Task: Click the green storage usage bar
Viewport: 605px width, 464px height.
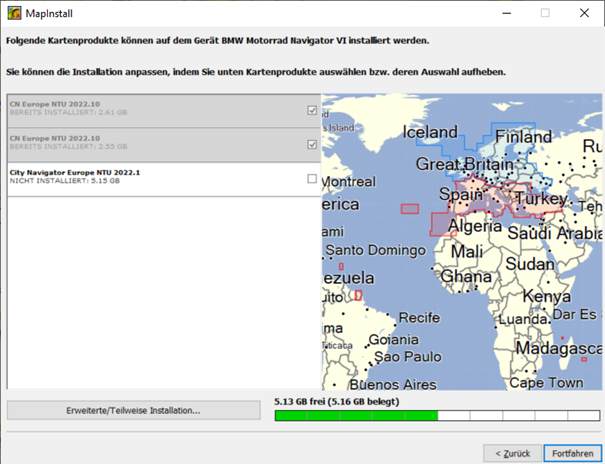Action: pyautogui.click(x=355, y=414)
